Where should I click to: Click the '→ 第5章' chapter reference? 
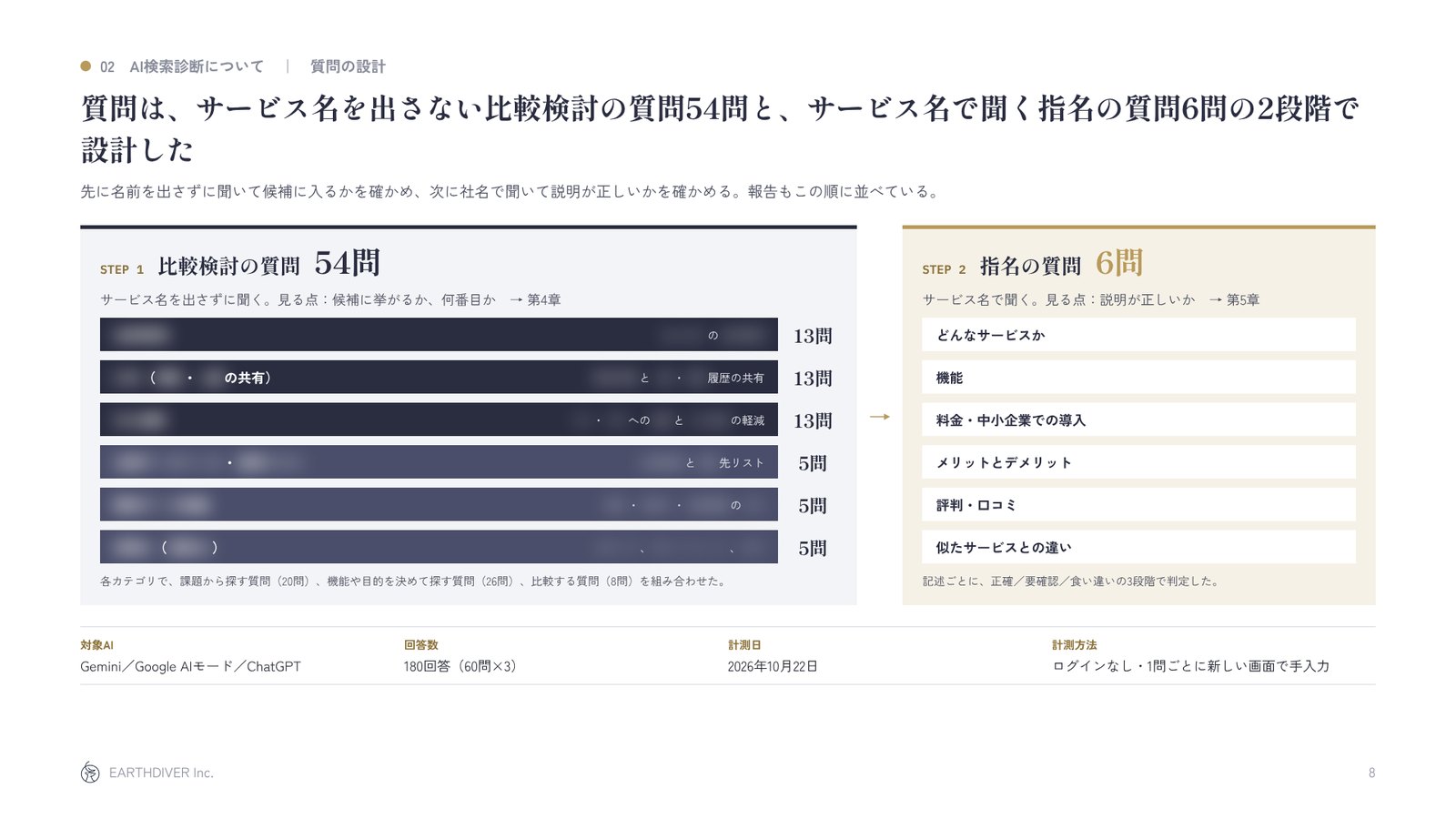click(1234, 299)
